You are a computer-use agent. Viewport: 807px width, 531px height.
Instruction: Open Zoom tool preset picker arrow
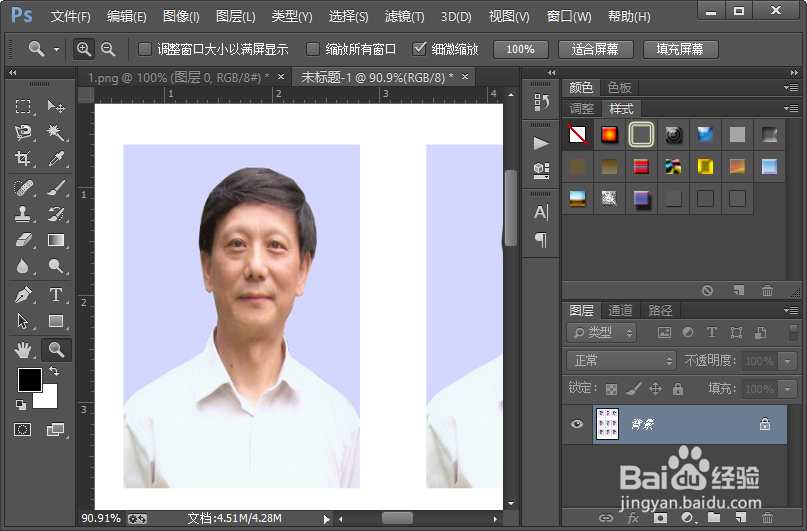(56, 49)
